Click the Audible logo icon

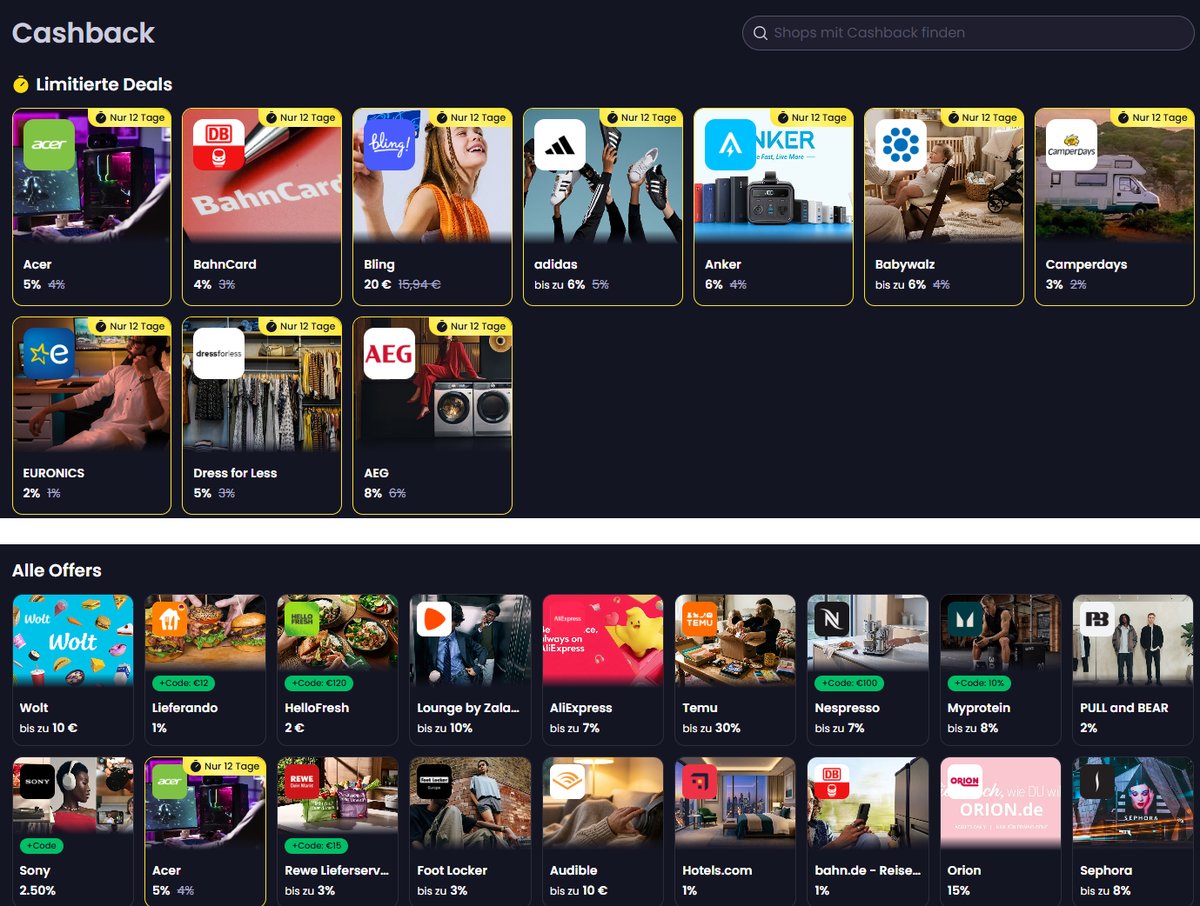(567, 782)
